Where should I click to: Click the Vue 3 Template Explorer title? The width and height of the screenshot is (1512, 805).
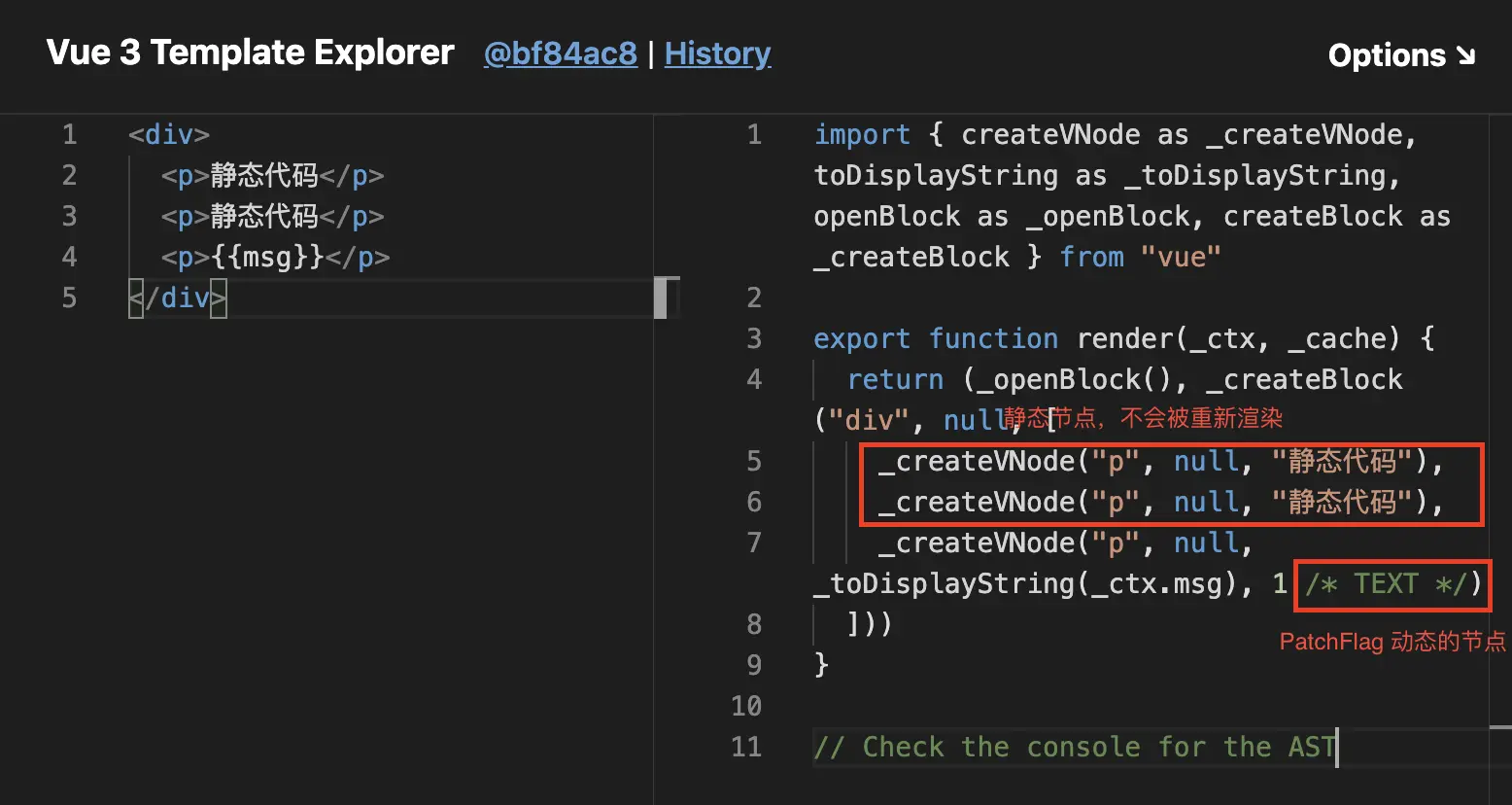click(x=250, y=52)
